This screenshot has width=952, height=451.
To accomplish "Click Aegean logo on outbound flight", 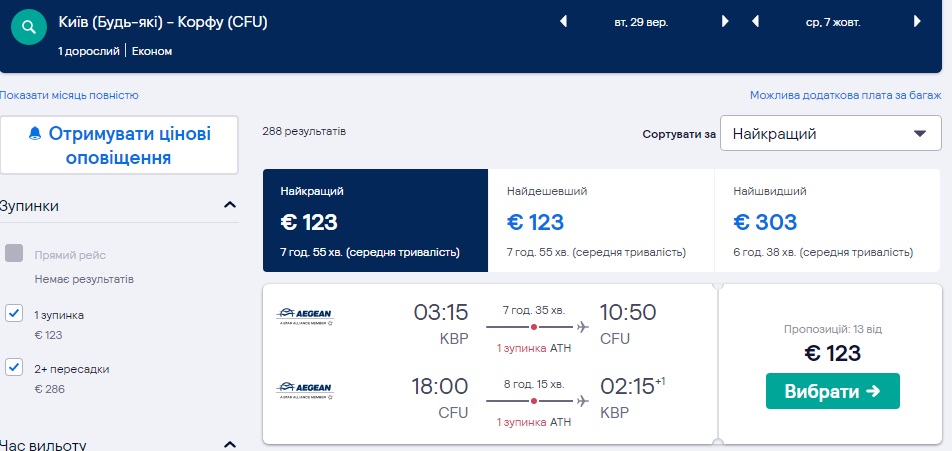I will [304, 318].
